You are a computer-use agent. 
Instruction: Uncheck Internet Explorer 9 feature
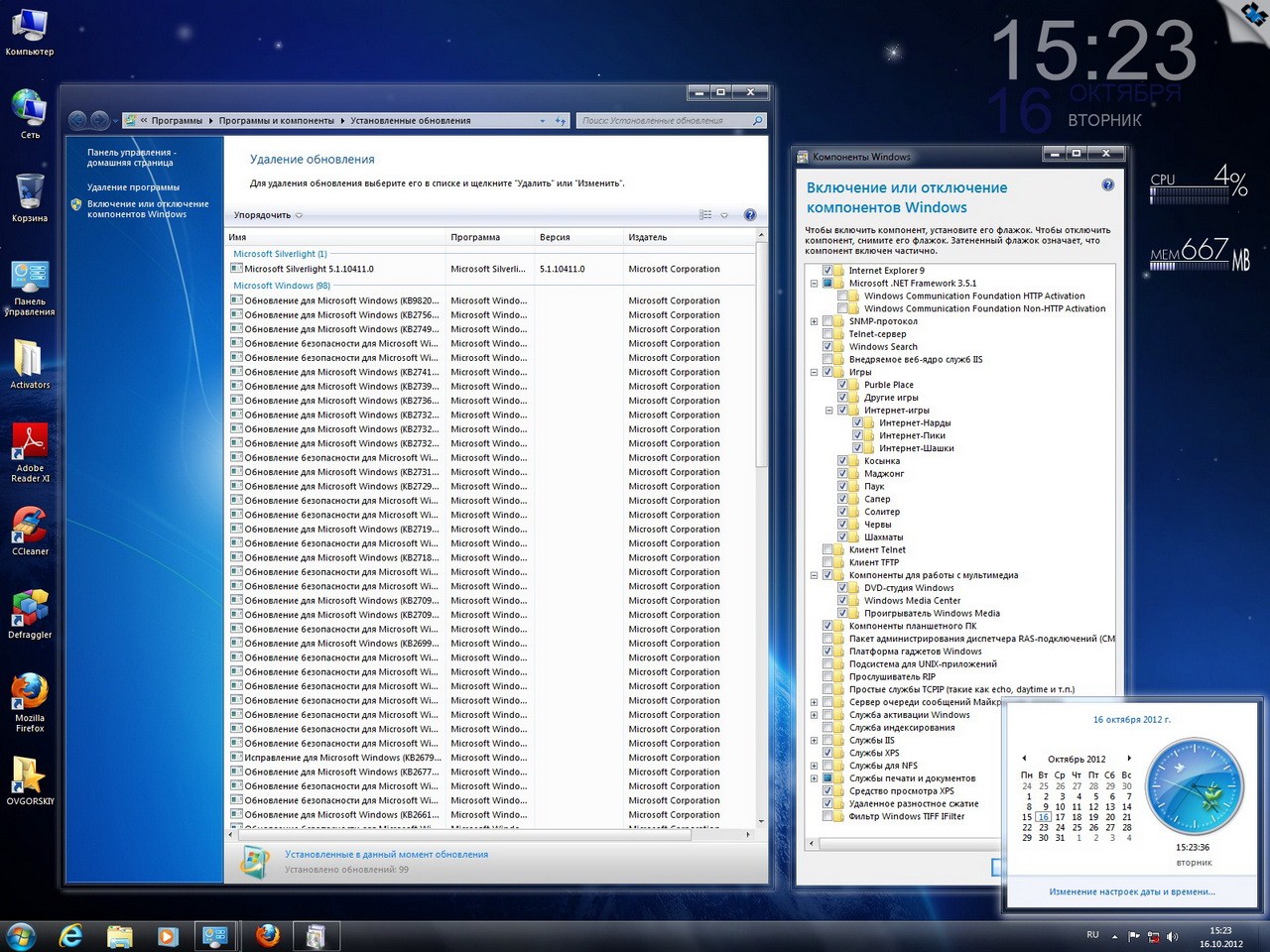(x=827, y=270)
